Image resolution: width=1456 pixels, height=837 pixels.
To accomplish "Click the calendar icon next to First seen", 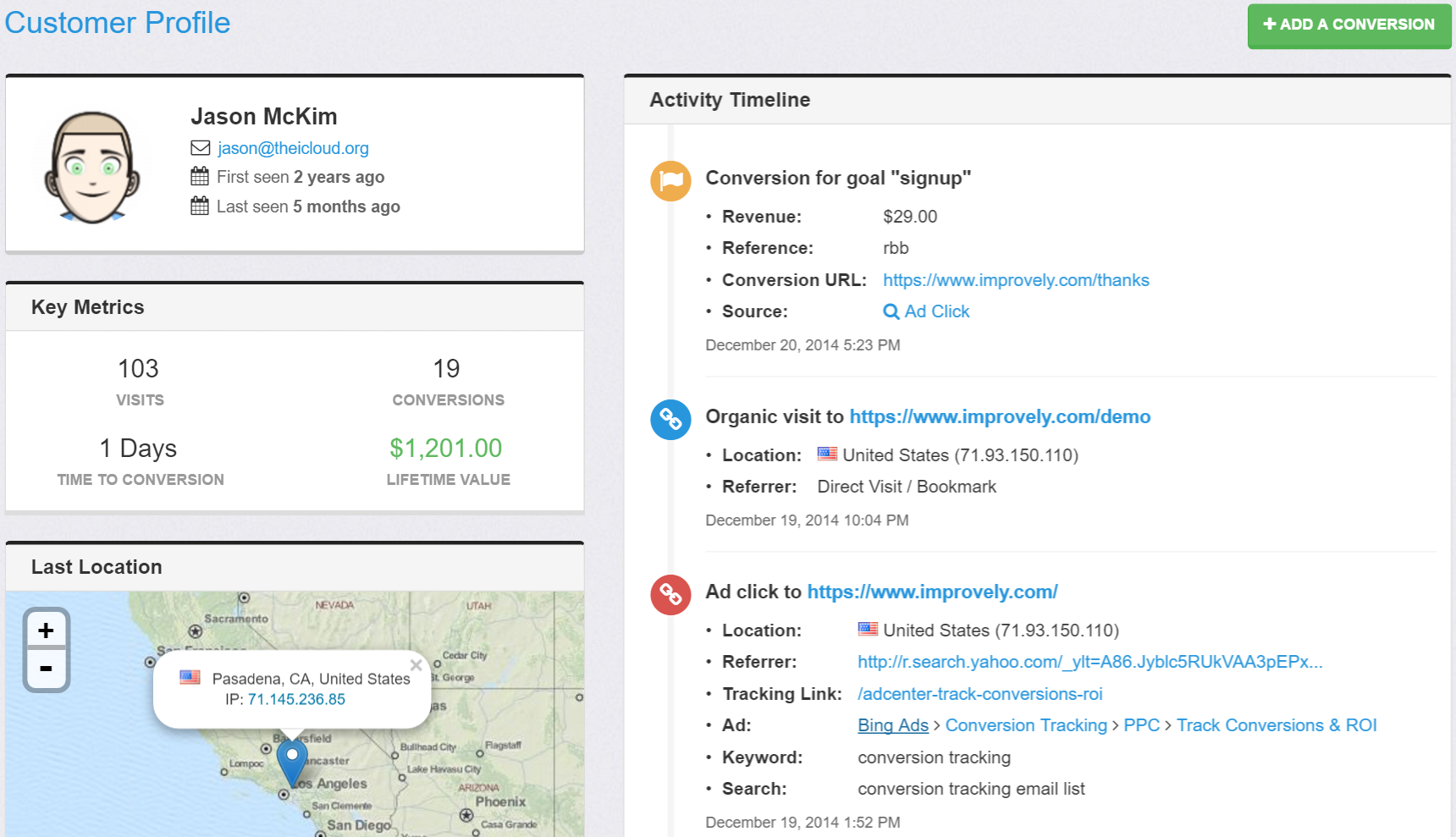I will (x=200, y=176).
